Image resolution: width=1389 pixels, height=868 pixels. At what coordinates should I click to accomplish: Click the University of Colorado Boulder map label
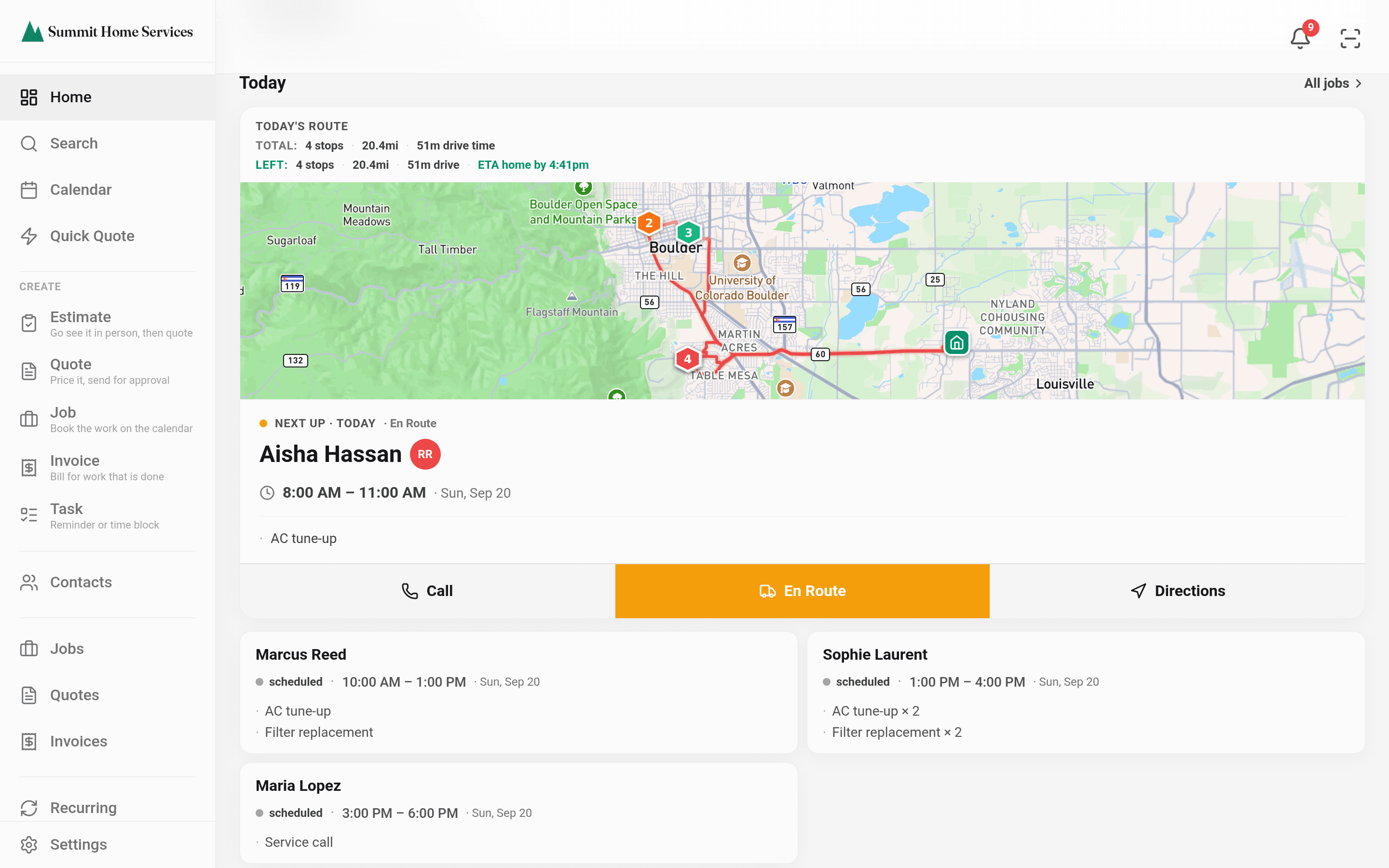(x=742, y=287)
